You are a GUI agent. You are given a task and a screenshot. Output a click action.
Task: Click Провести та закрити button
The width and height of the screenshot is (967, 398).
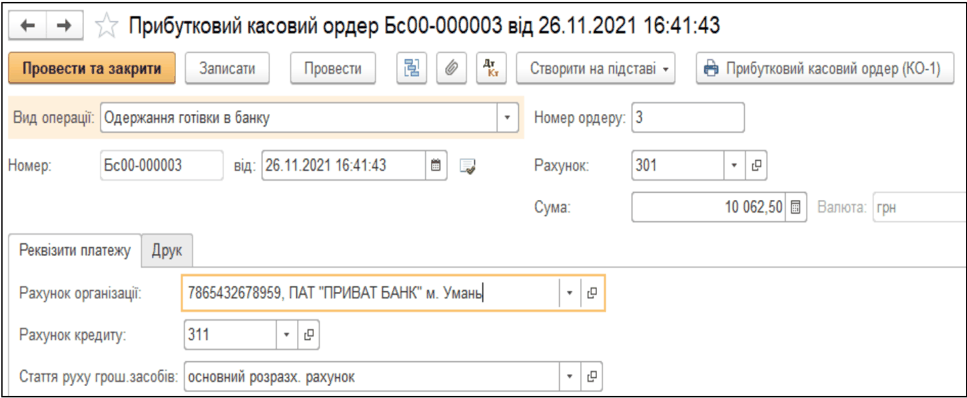[93, 68]
